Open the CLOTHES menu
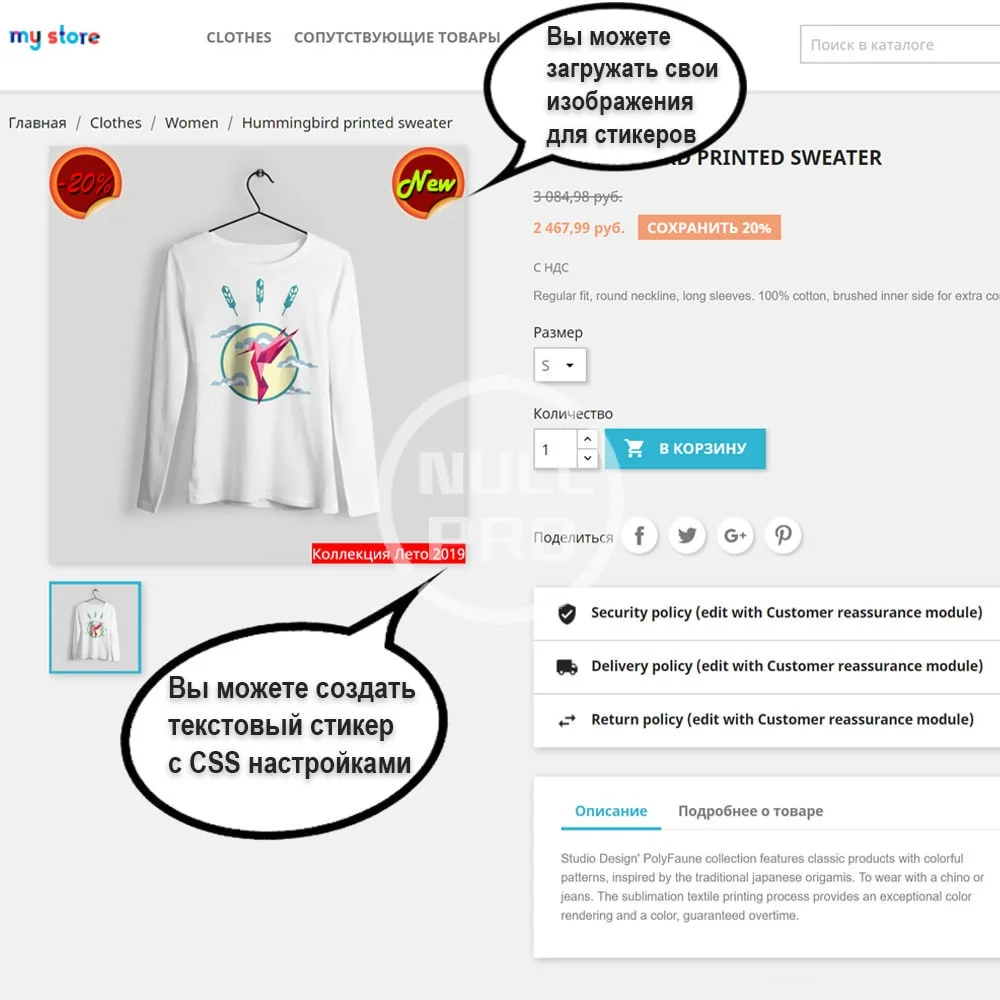 point(239,38)
